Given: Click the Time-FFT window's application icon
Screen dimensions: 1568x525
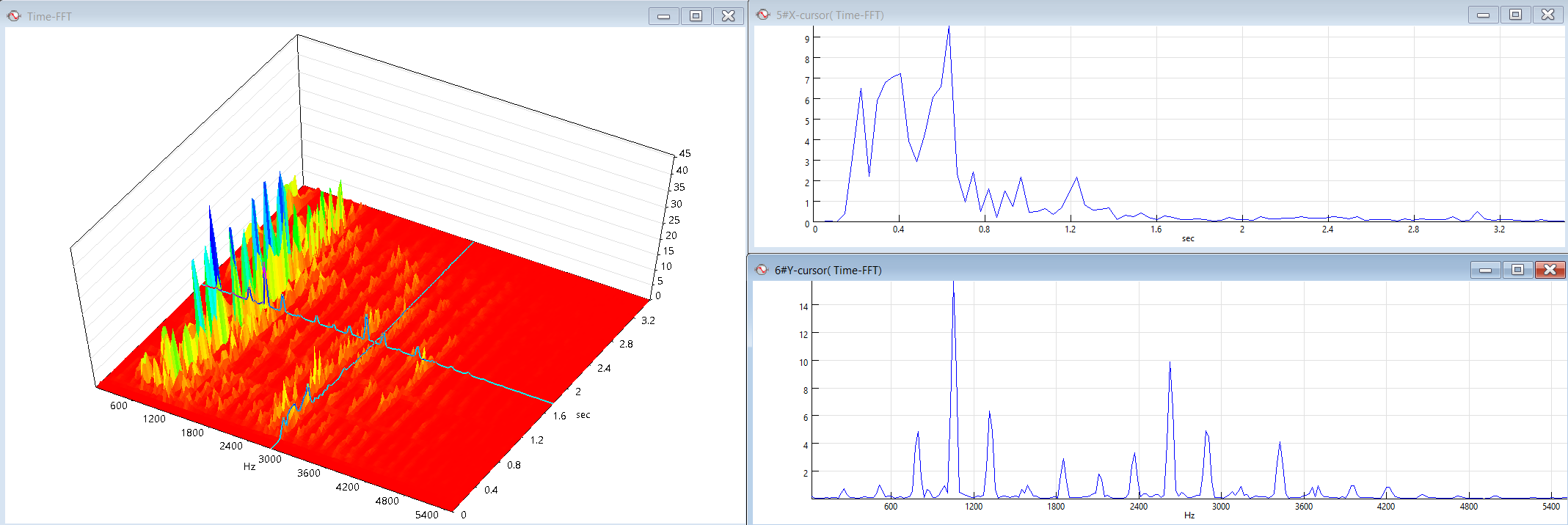Looking at the screenshot, I should coord(13,15).
